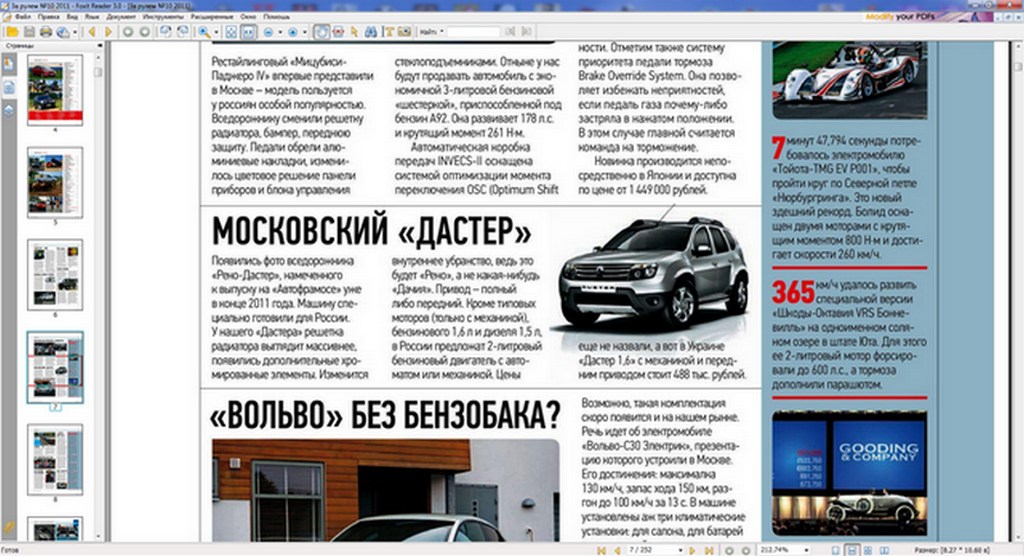Open dropdown next to Zoom In icon
Screen dimensions: 1024x556
(x=304, y=31)
